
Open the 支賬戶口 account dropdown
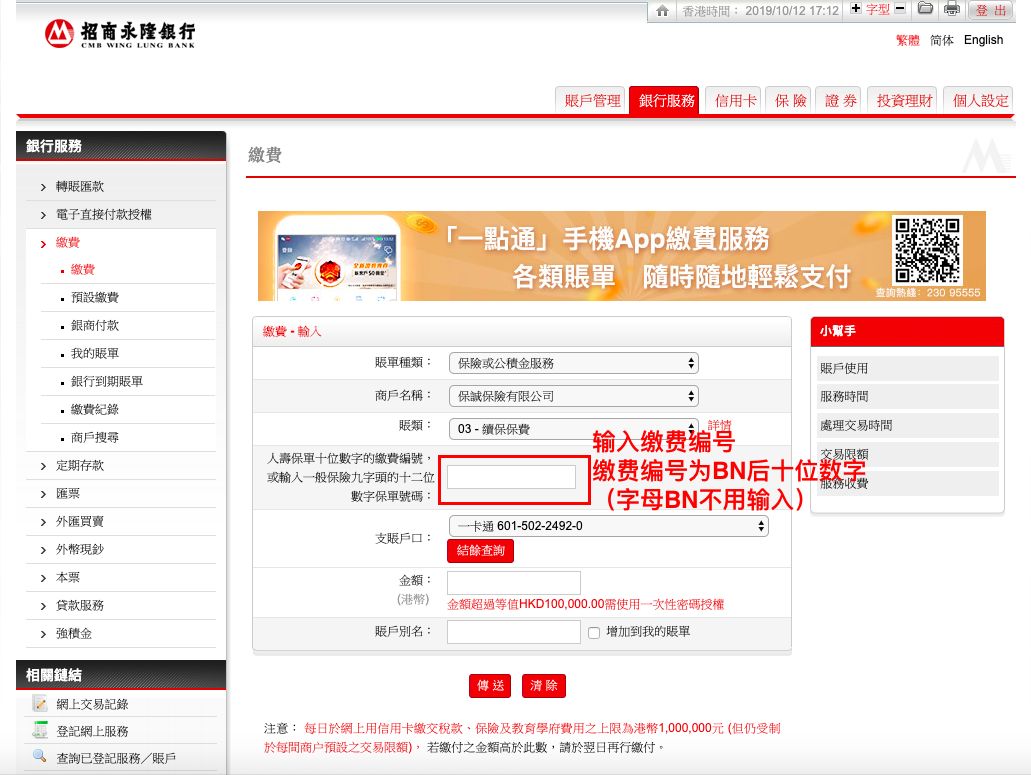click(608, 526)
